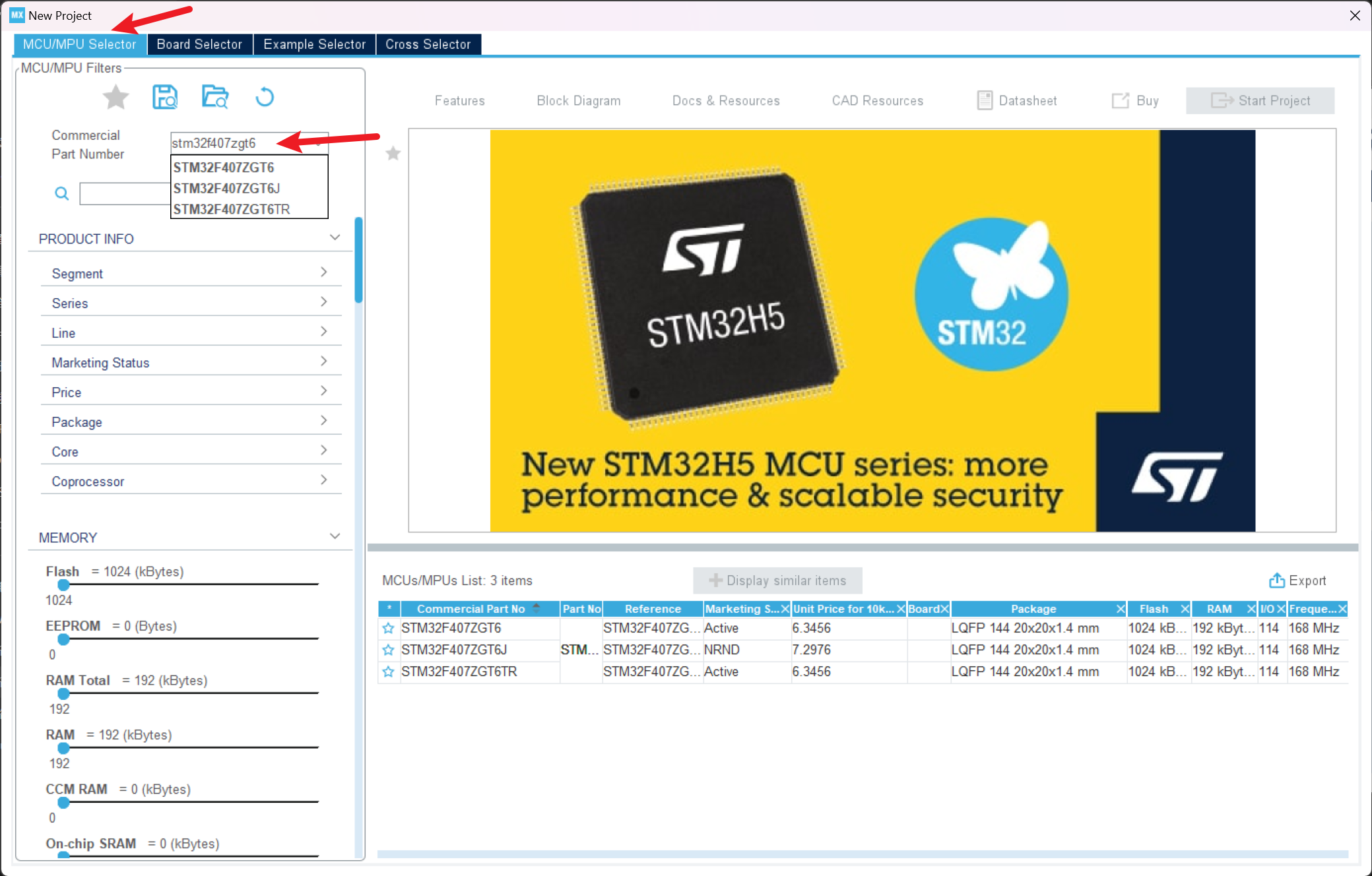Click the filters panel vertical scrollbar

point(358,260)
